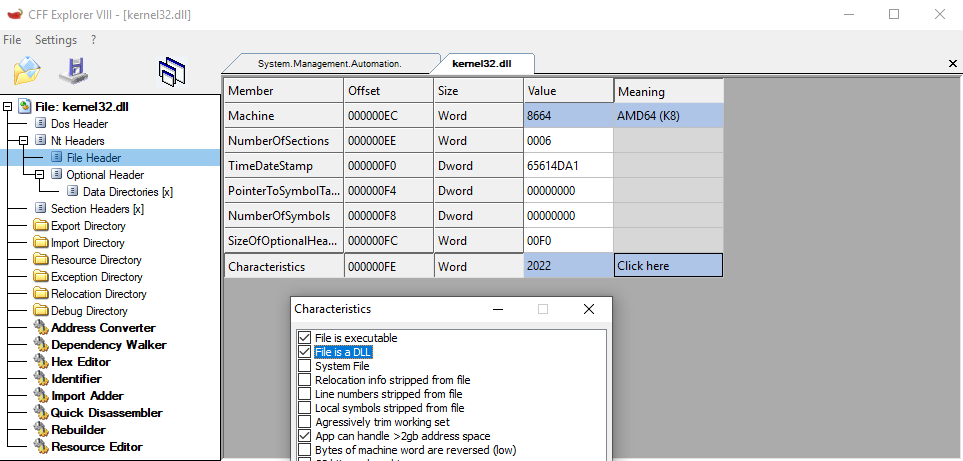The height and width of the screenshot is (461, 963).
Task: Check Line numbers stripped from file
Action: [x=304, y=393]
